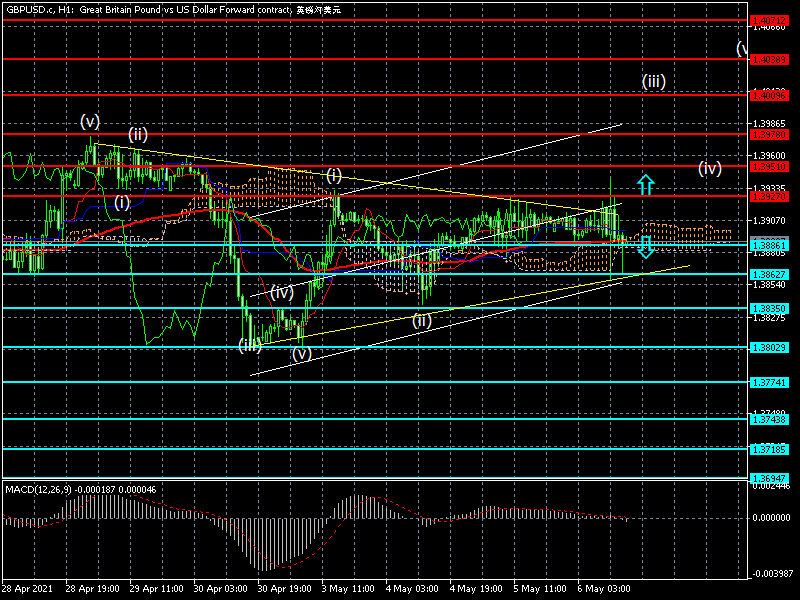Select the cyan down arrow chart object

tap(645, 247)
